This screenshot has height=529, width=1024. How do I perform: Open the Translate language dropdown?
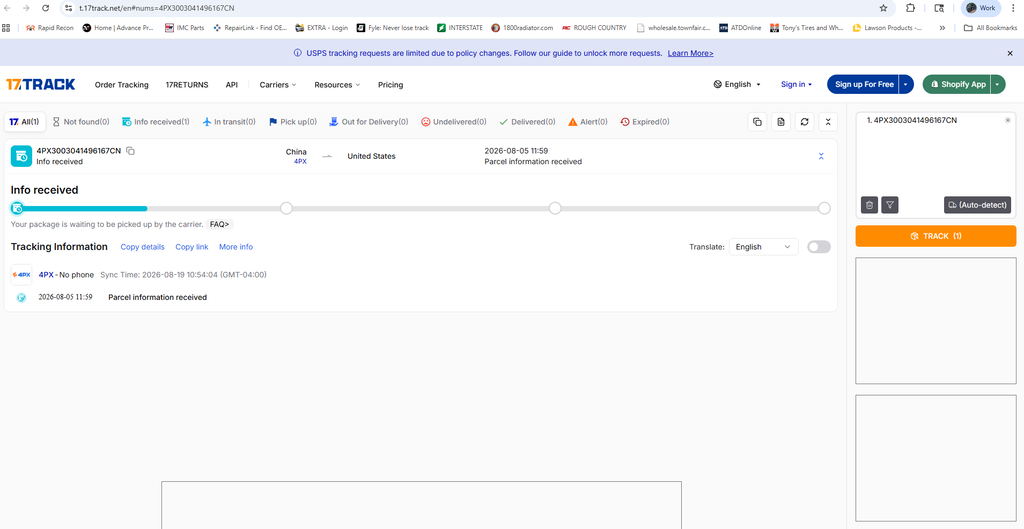pyautogui.click(x=763, y=247)
